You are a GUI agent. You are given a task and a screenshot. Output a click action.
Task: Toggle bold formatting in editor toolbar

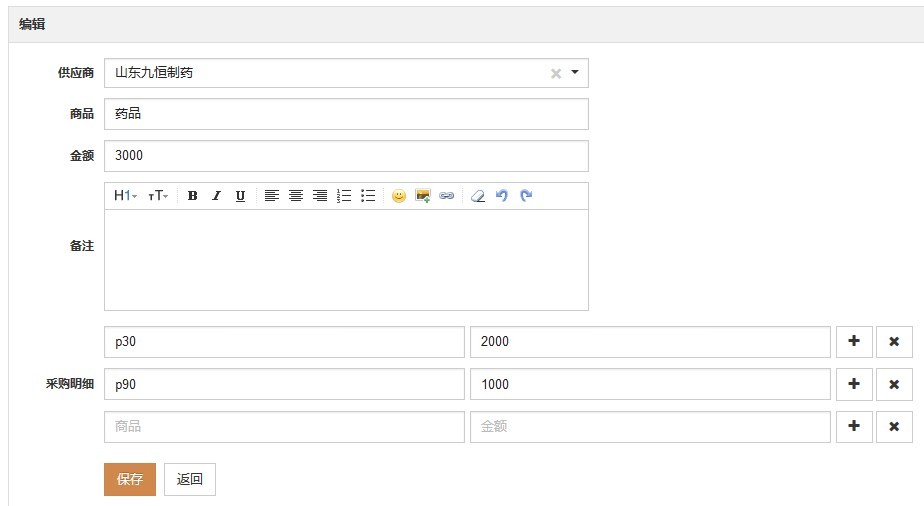[193, 196]
